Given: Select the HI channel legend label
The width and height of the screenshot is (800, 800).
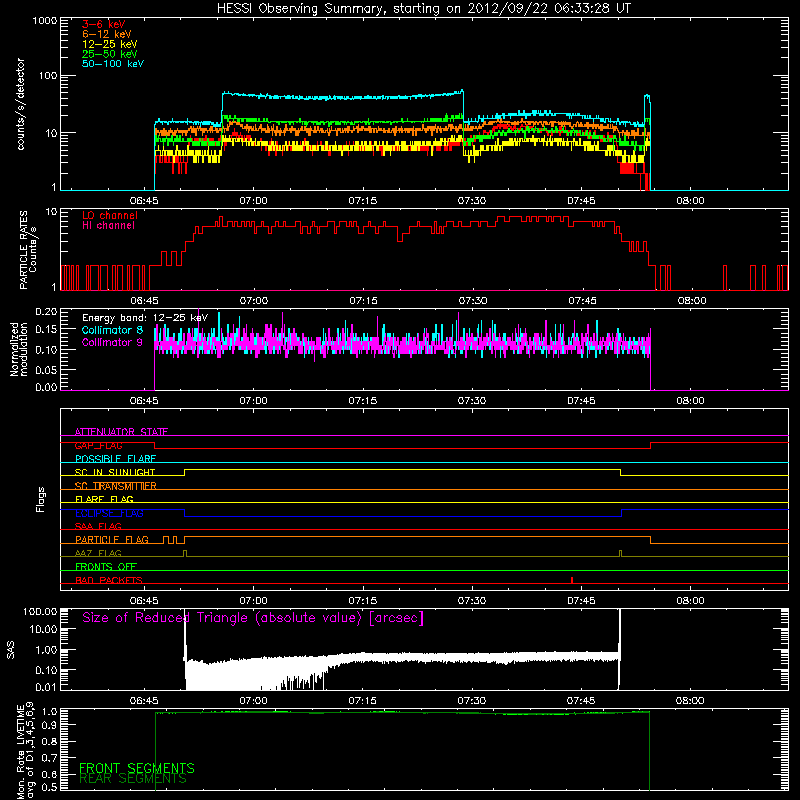Looking at the screenshot, I should click(x=108, y=226).
